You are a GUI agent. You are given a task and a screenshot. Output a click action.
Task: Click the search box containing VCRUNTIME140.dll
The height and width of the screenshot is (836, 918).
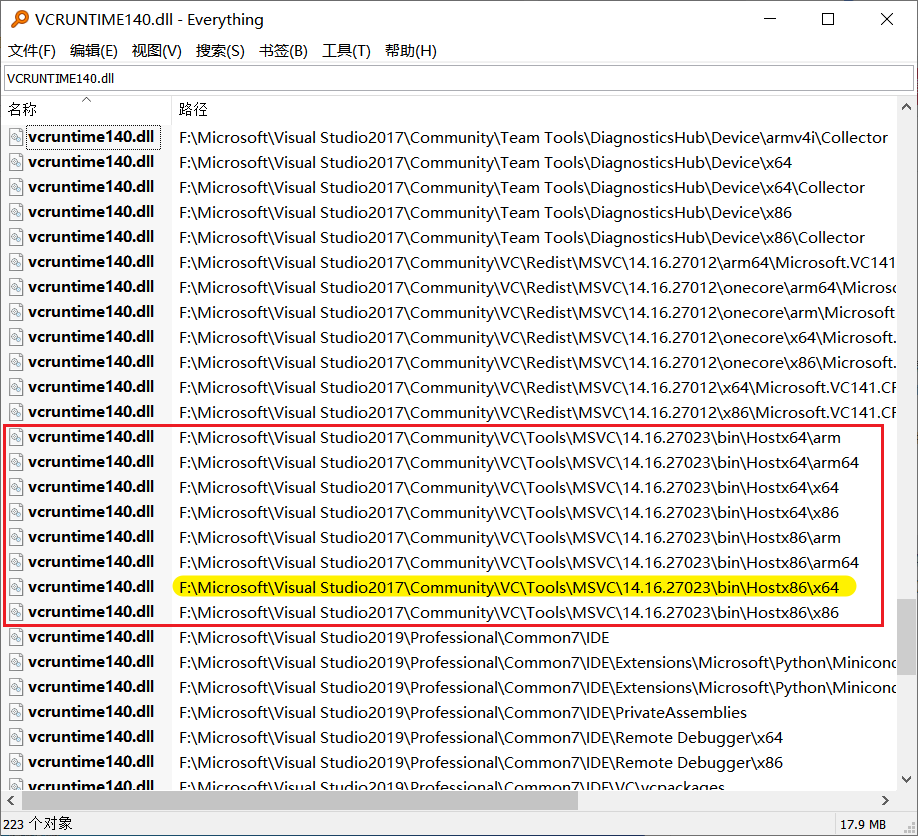pos(458,78)
